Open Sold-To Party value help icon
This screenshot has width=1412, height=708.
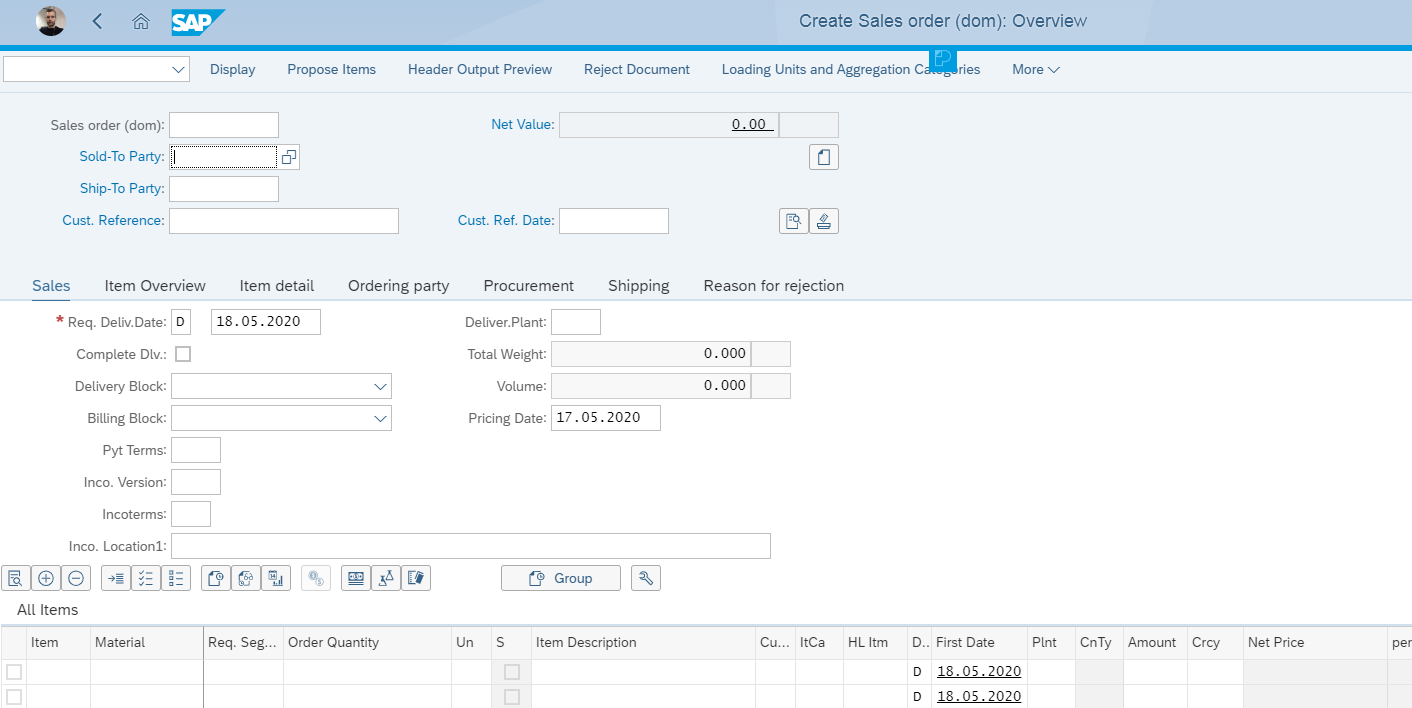pyautogui.click(x=289, y=157)
